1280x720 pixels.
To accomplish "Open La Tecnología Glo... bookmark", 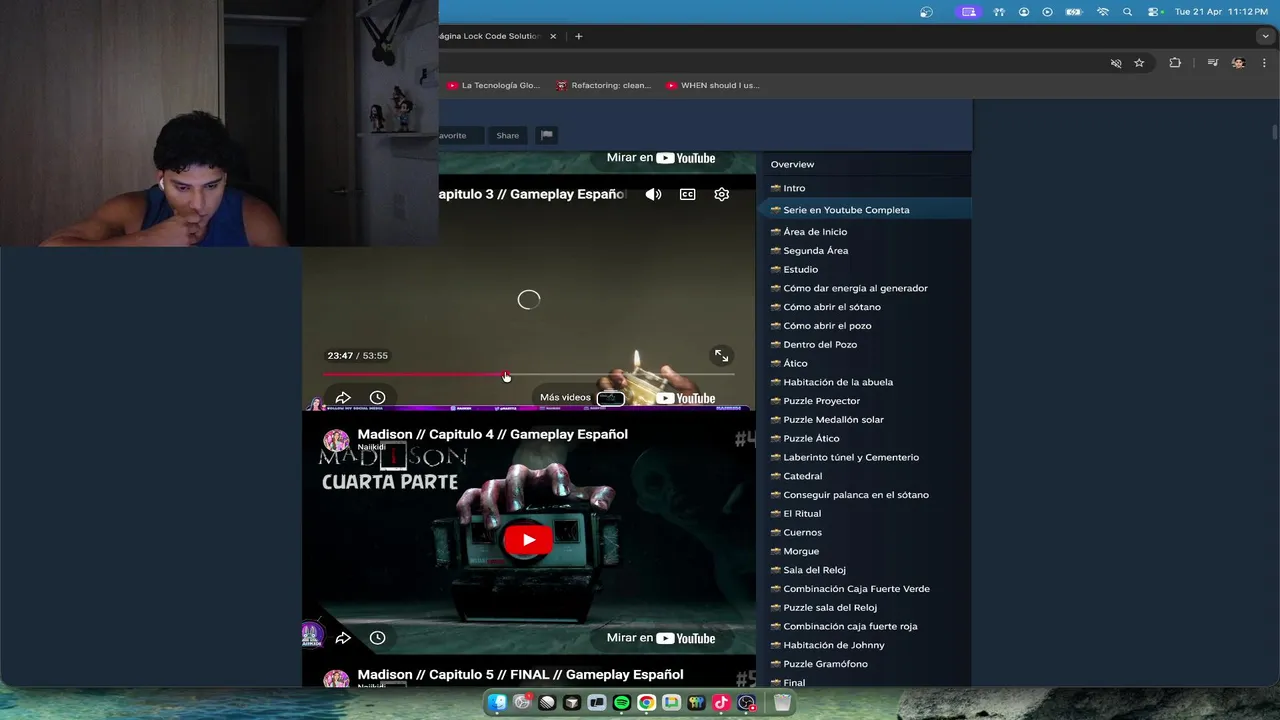I will click(x=494, y=86).
